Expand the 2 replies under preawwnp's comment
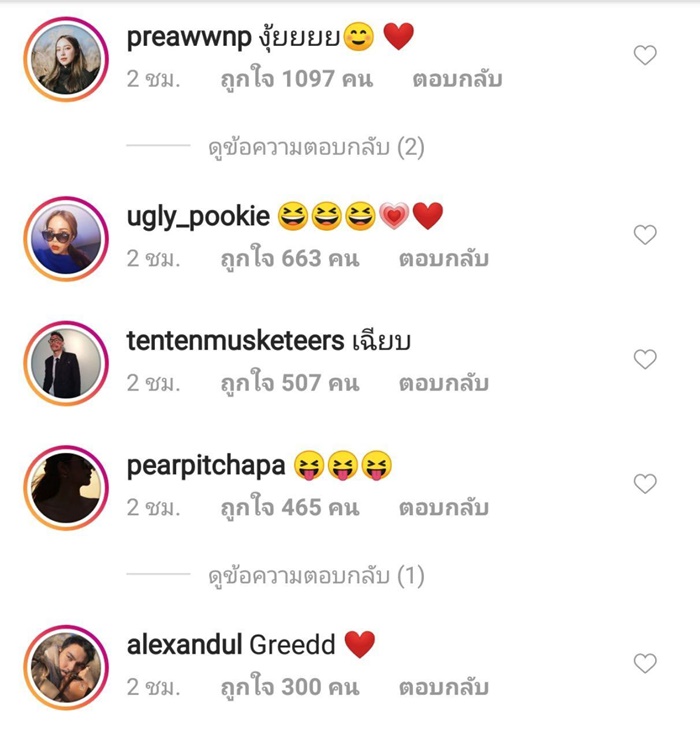700x739 pixels. [316, 148]
